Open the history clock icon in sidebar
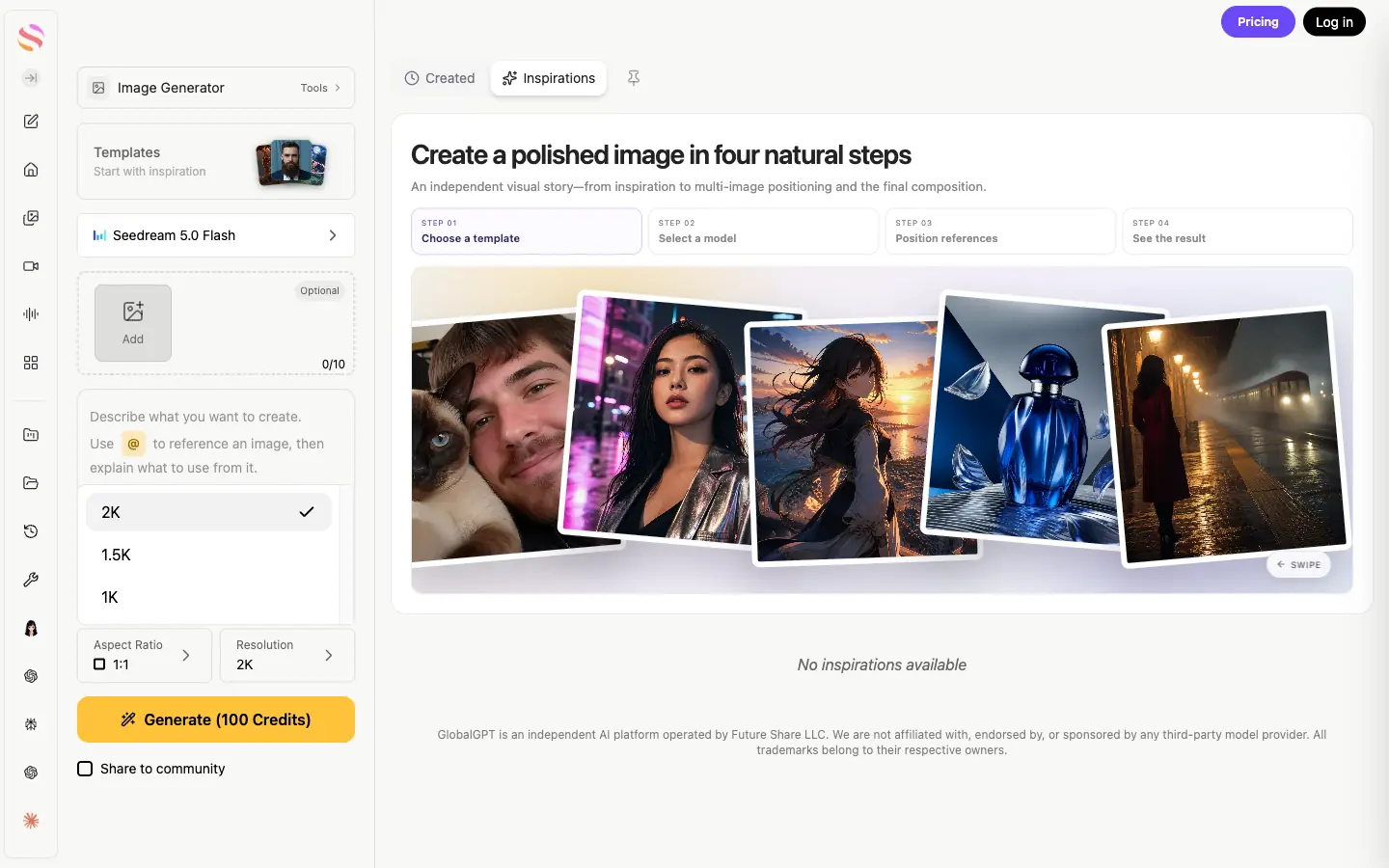 31,531
